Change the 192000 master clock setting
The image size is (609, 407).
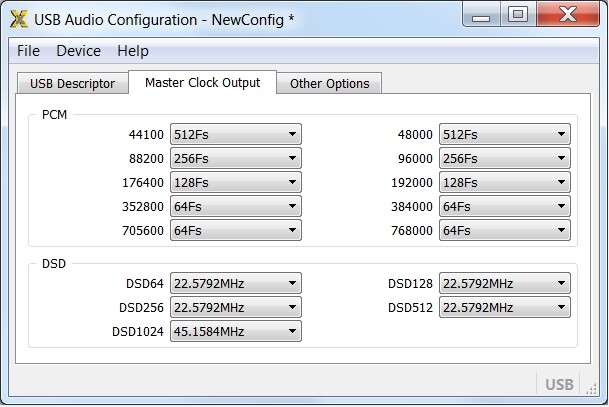[505, 183]
